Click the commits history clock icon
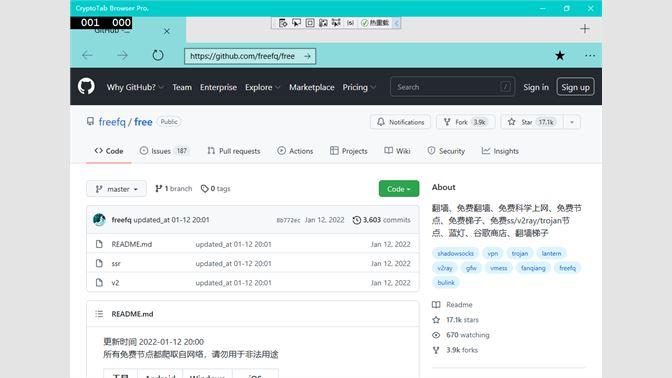 tap(357, 220)
